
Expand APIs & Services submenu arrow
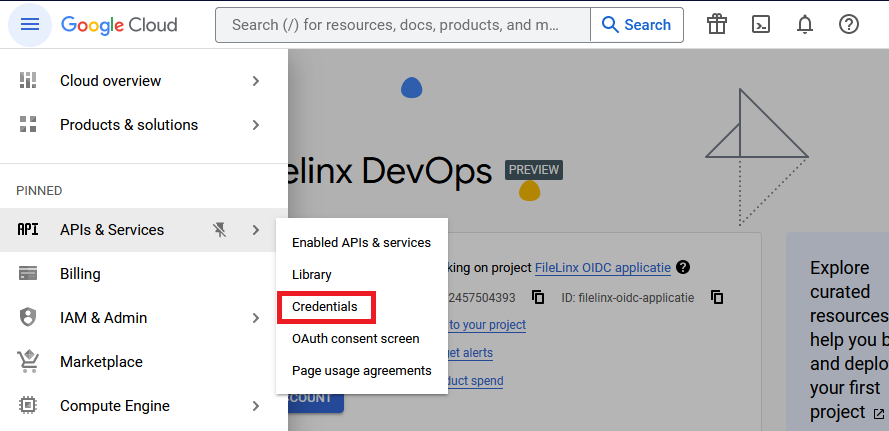coord(256,230)
